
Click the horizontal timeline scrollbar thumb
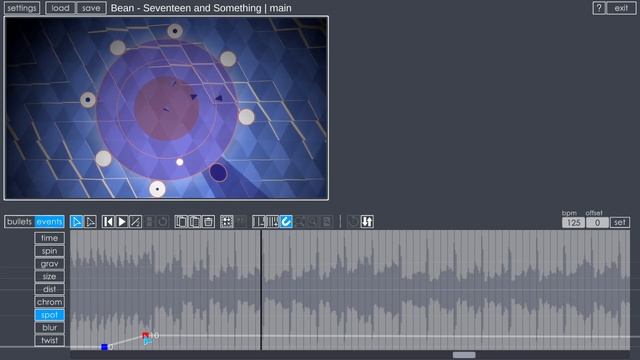tap(464, 355)
